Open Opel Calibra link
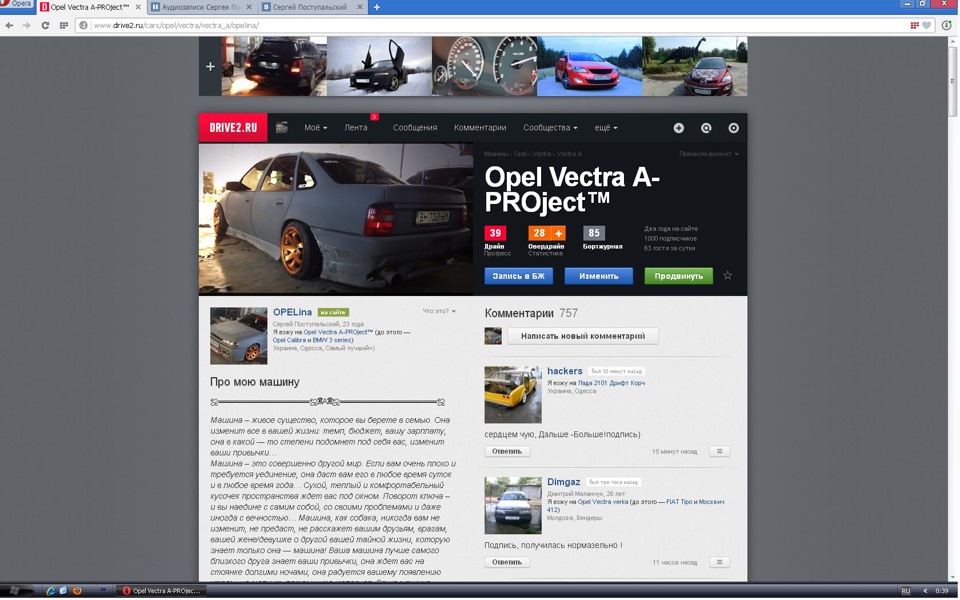The width and height of the screenshot is (960, 600). [289, 340]
